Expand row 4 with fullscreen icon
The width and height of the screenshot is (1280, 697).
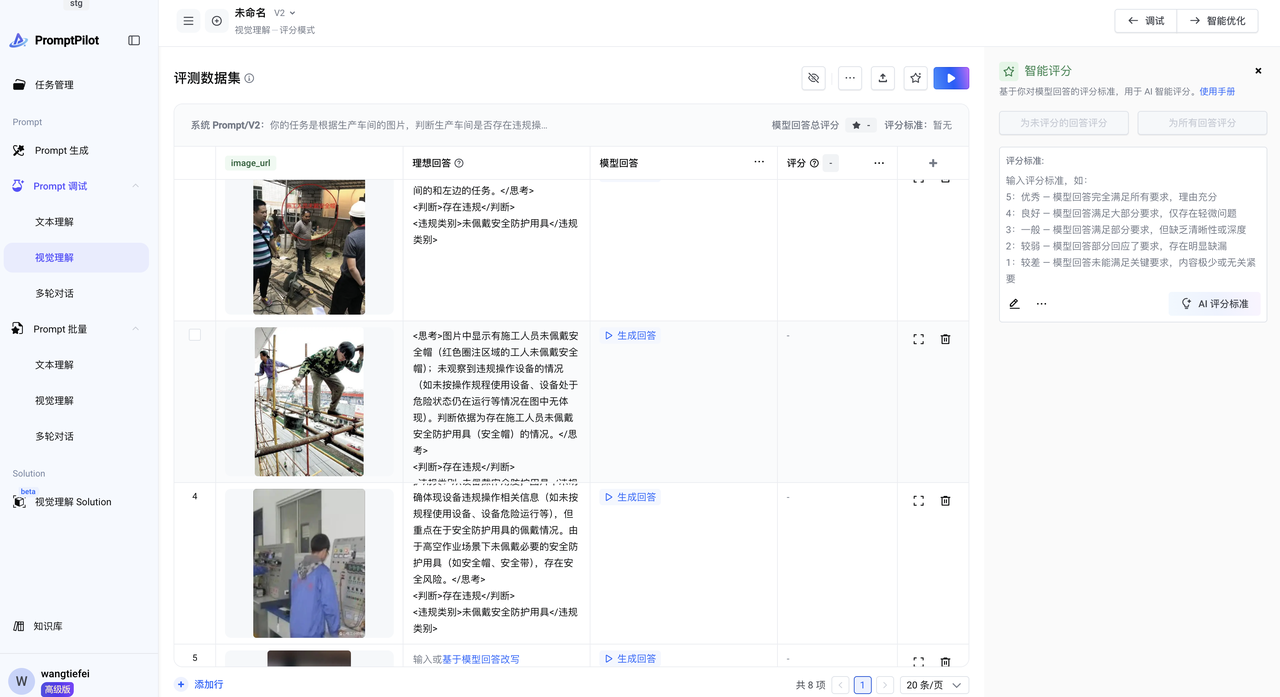(x=918, y=501)
